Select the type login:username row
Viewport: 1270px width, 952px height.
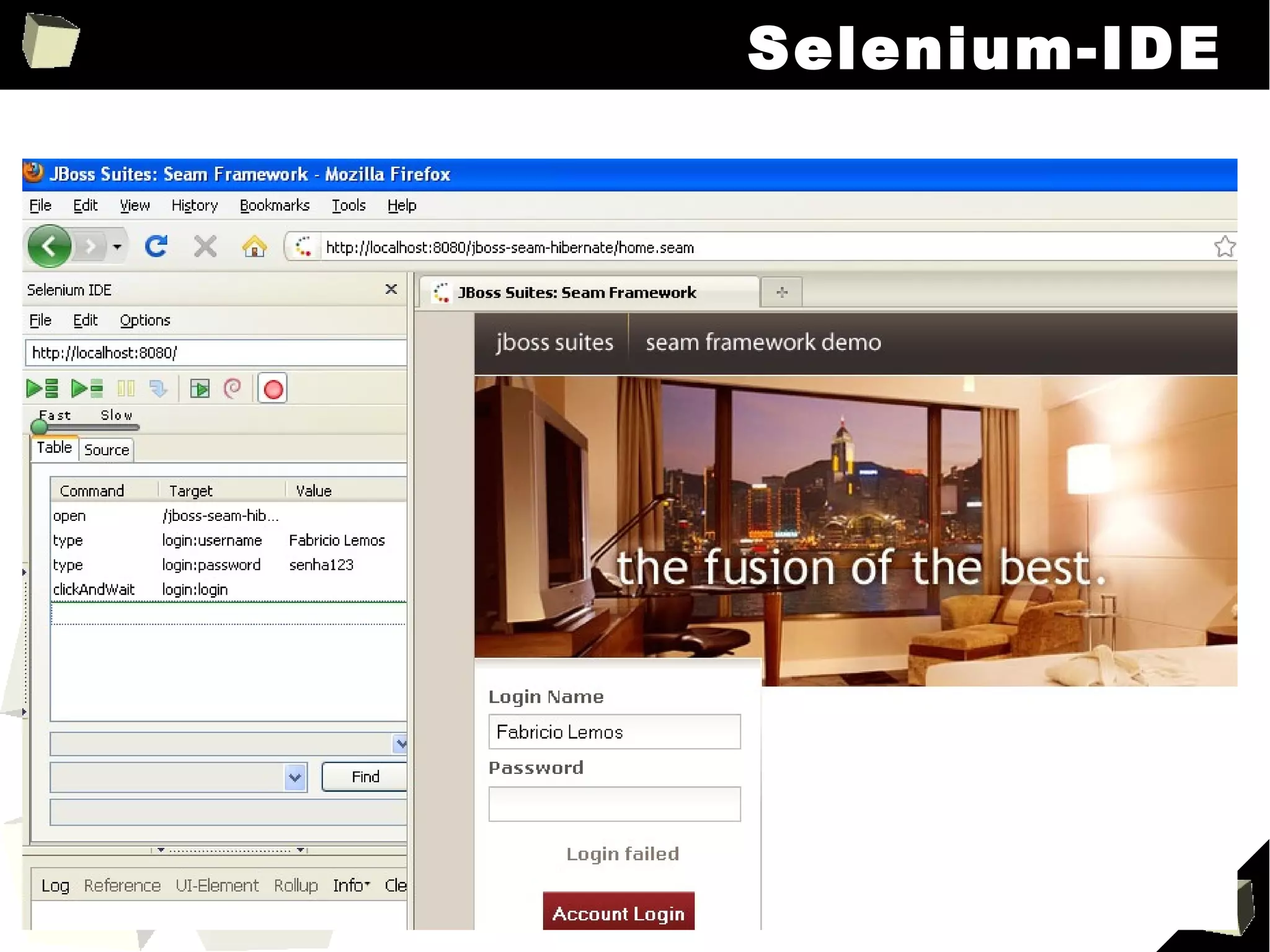(x=228, y=540)
